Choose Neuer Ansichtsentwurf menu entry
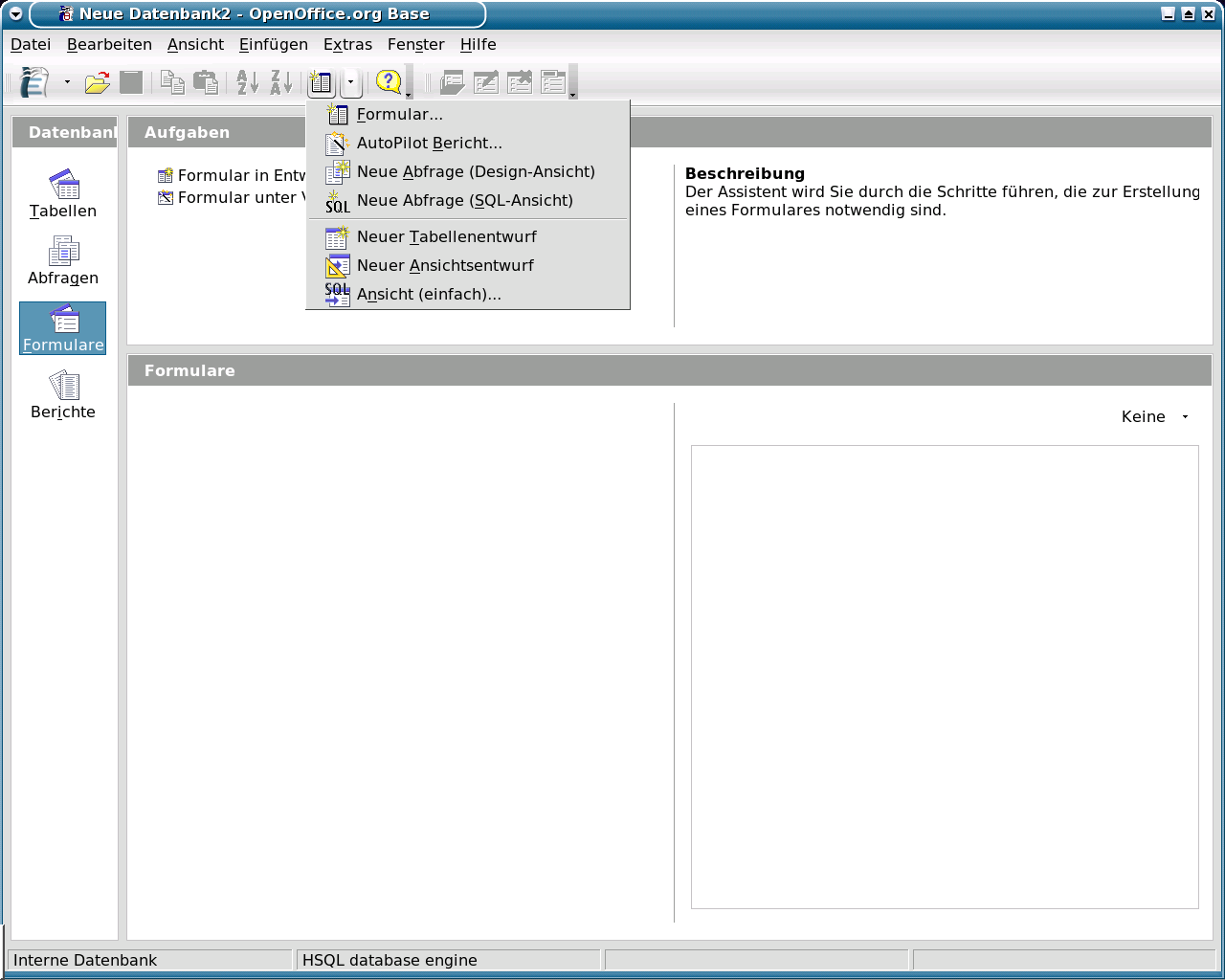1225x980 pixels. point(468,265)
